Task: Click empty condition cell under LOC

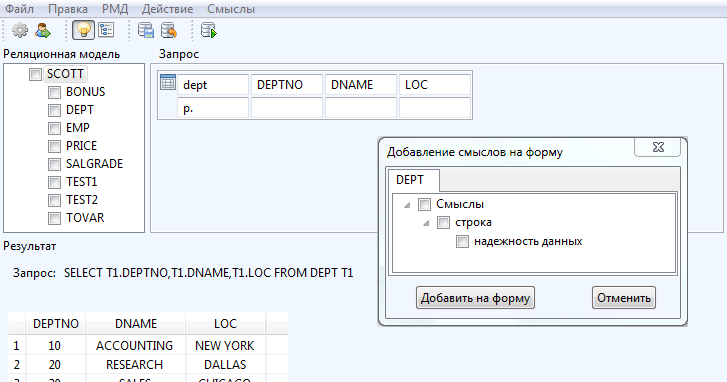Action: 434,108
